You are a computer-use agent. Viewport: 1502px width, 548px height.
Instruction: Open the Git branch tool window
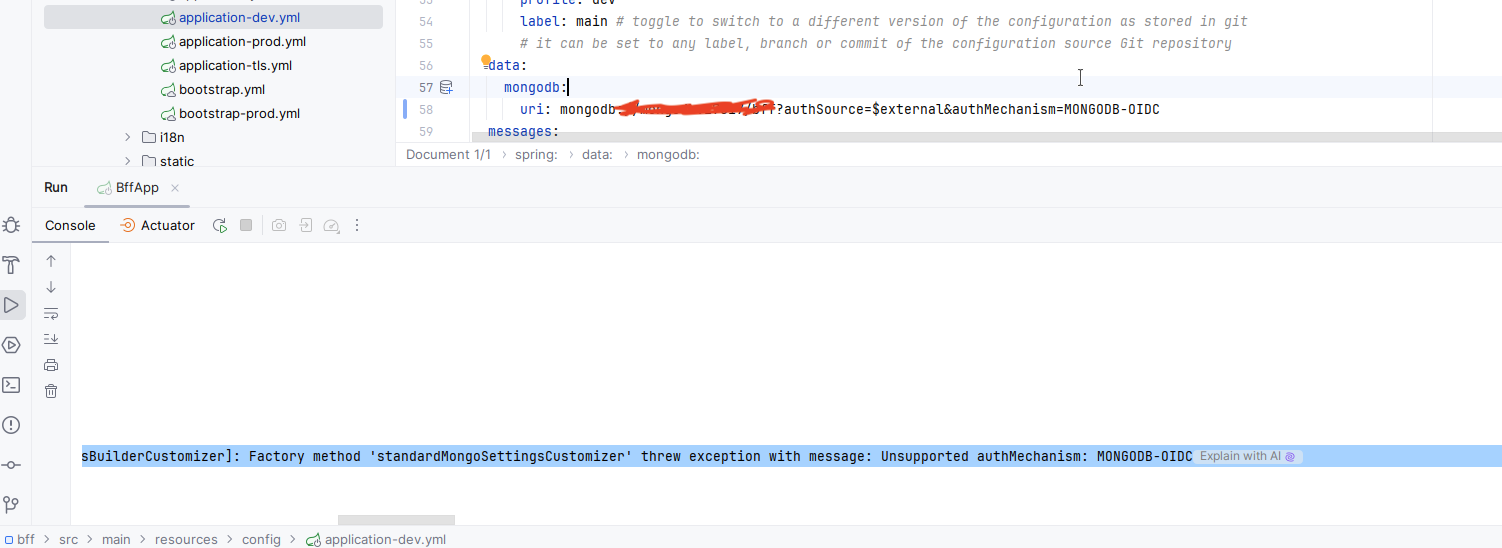pyautogui.click(x=11, y=504)
